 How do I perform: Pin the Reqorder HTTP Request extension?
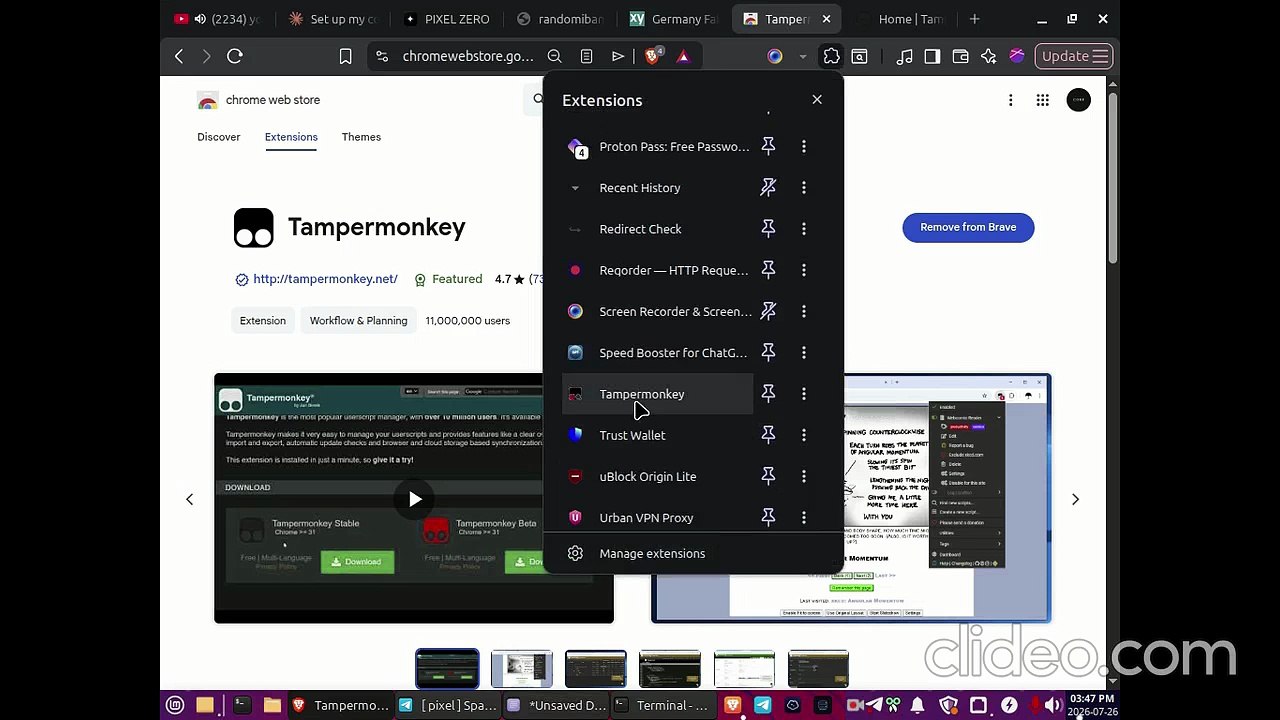coord(768,270)
